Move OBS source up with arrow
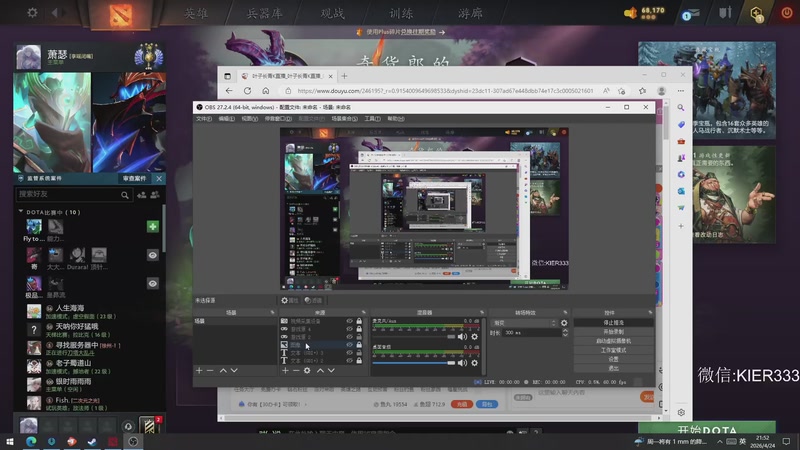The image size is (800, 450). pos(320,370)
